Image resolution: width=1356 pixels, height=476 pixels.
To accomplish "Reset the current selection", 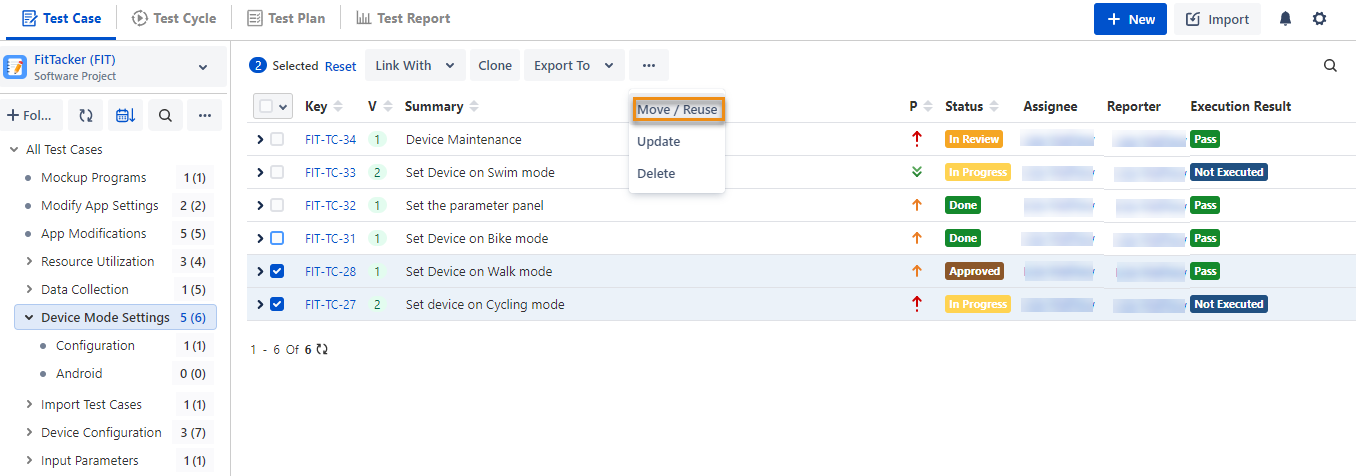I will (340, 66).
